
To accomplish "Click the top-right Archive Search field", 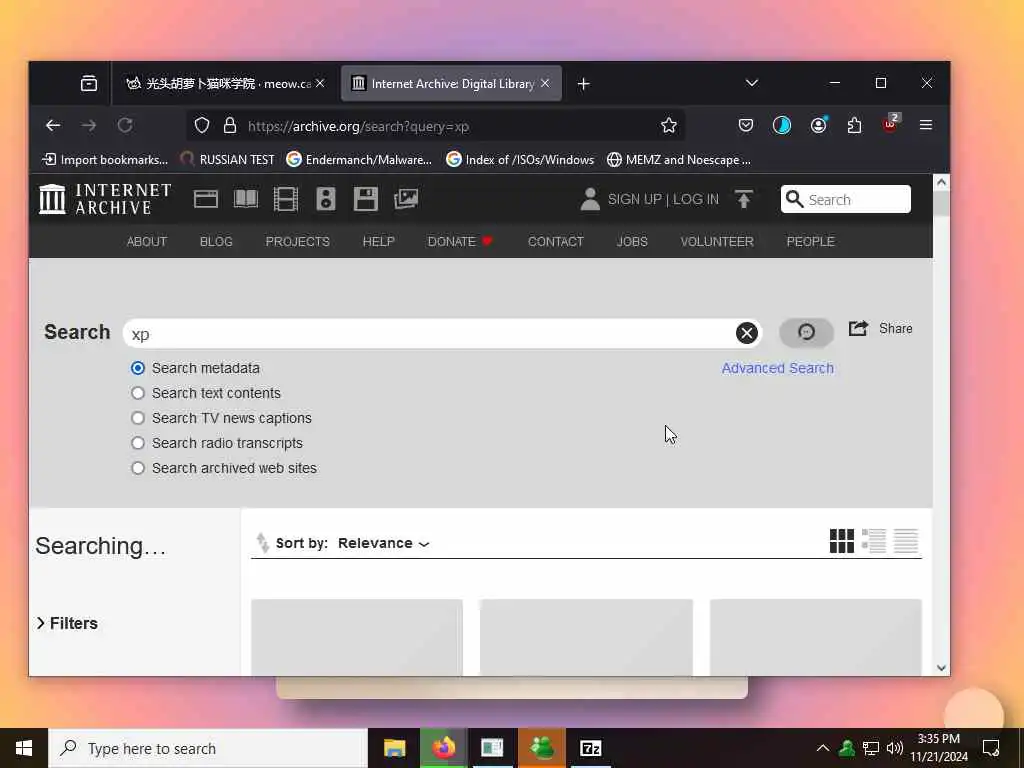I will pyautogui.click(x=846, y=199).
